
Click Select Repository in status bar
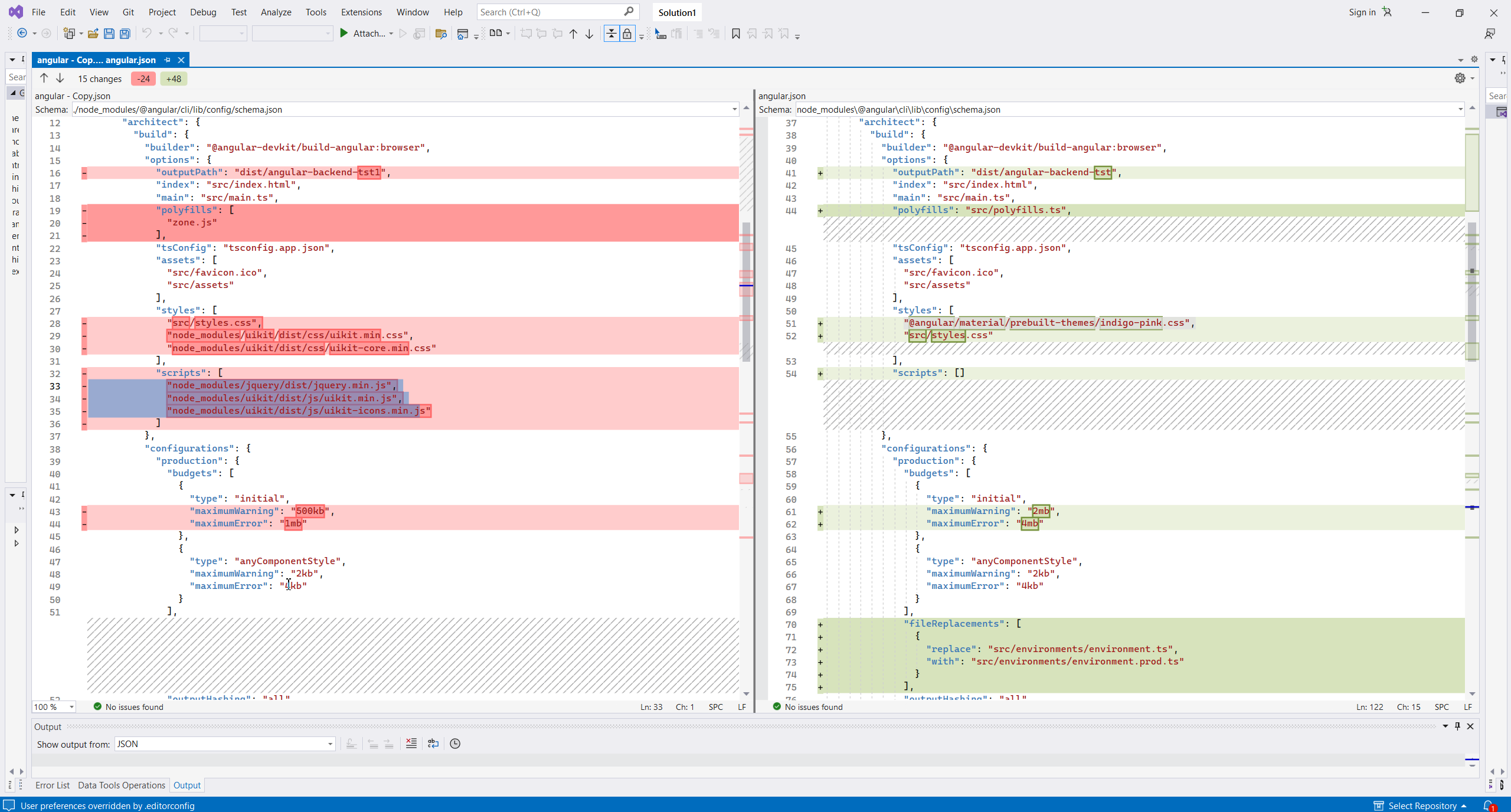click(x=1422, y=806)
